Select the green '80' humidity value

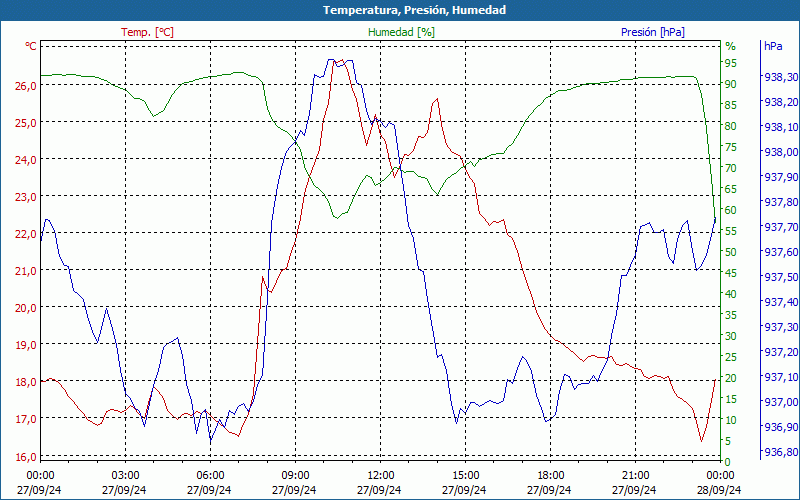[731, 126]
